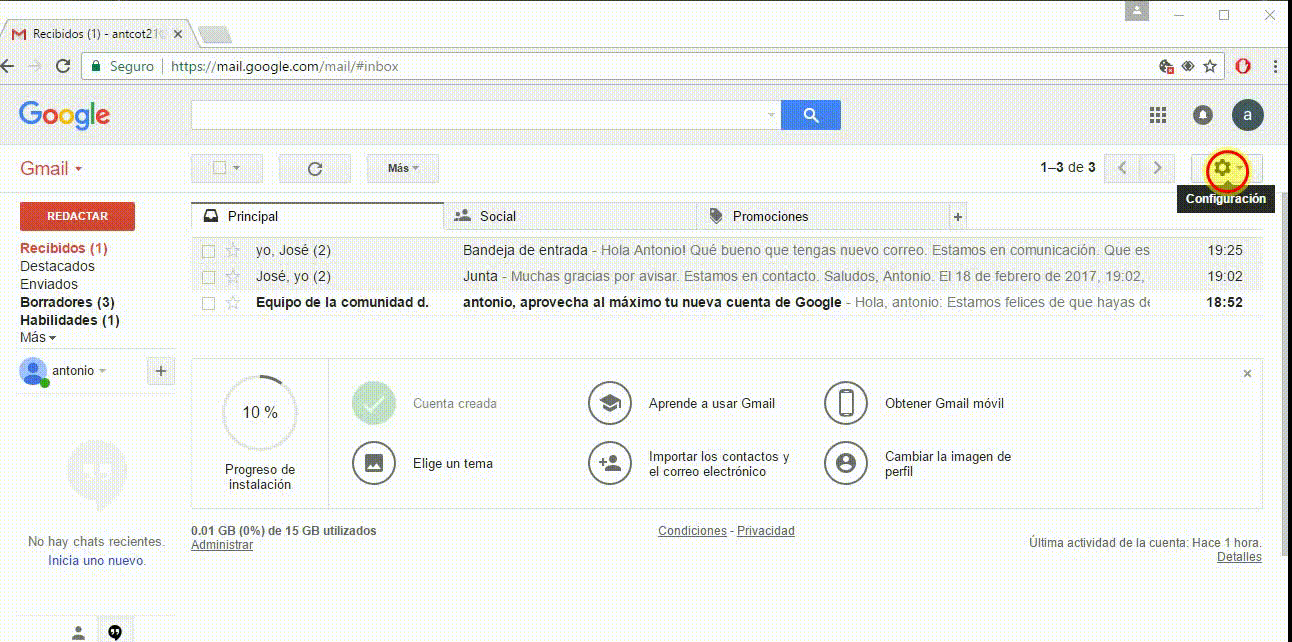Viewport: 1292px width, 642px height.
Task: Star the 'José, yo (2)' message
Action: 233,276
